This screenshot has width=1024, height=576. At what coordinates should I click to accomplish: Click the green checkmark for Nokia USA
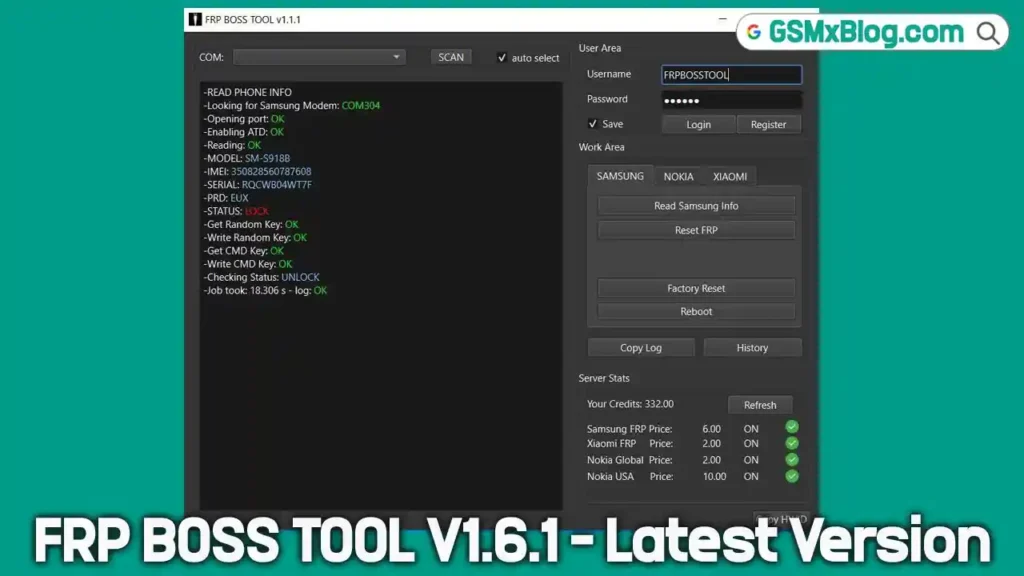[x=791, y=476]
